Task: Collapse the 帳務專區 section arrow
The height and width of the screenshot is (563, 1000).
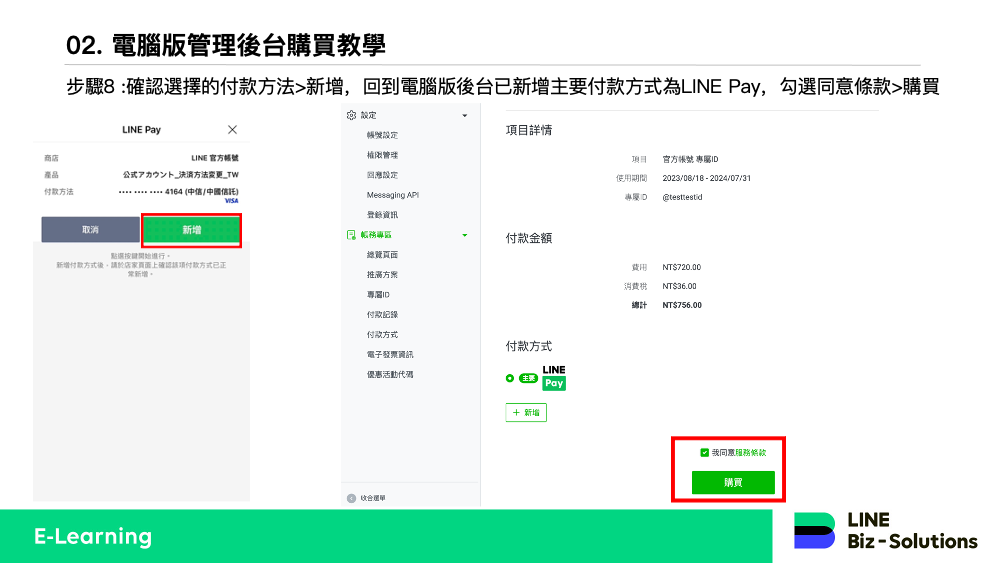Action: click(x=464, y=235)
